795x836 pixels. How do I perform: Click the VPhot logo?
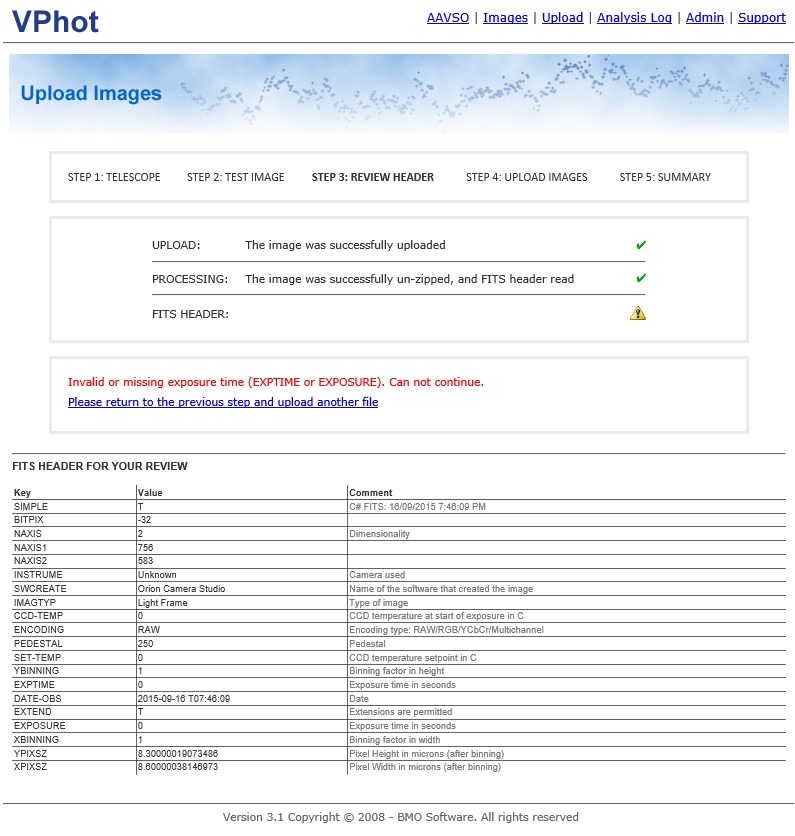click(56, 21)
